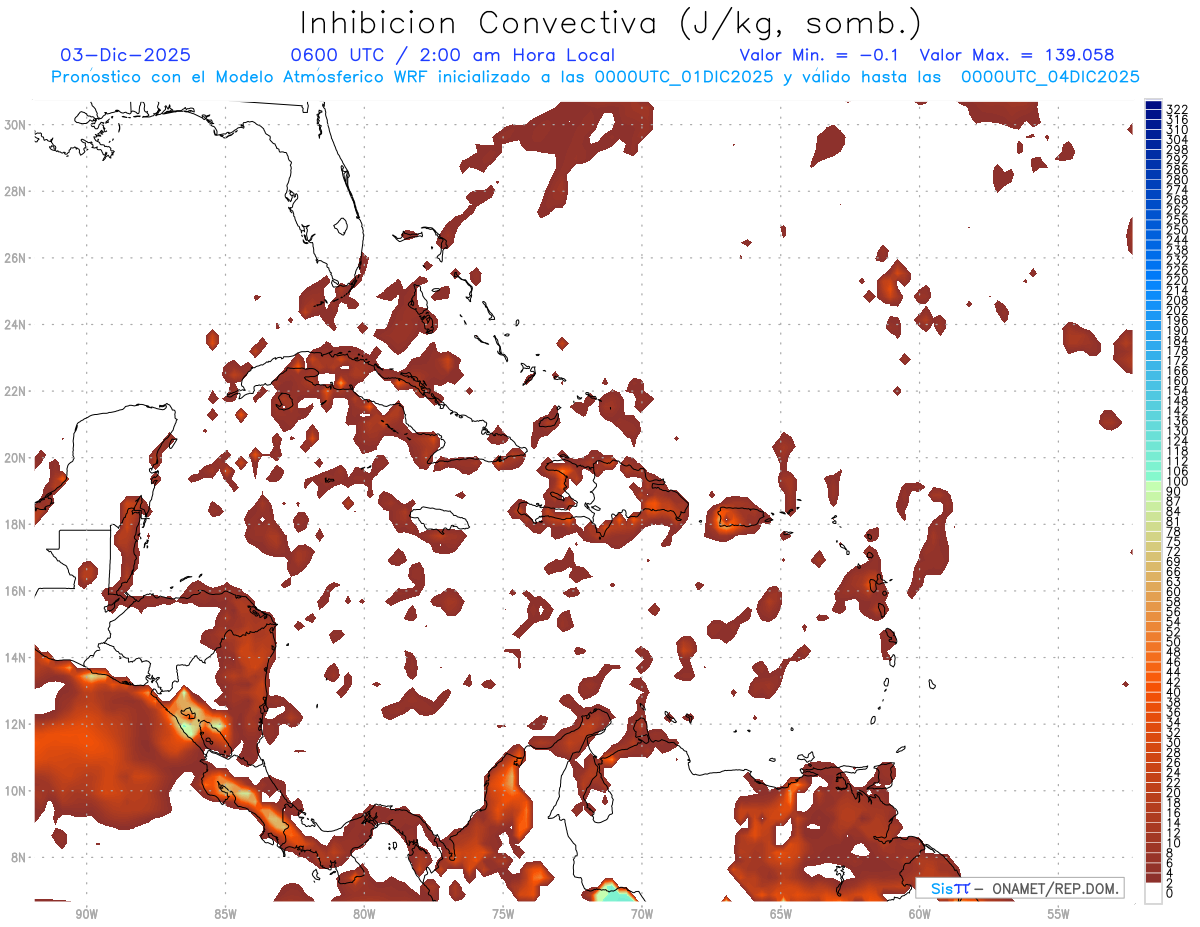Click the '24N' latitude label
The image size is (1200, 927).
point(15,325)
